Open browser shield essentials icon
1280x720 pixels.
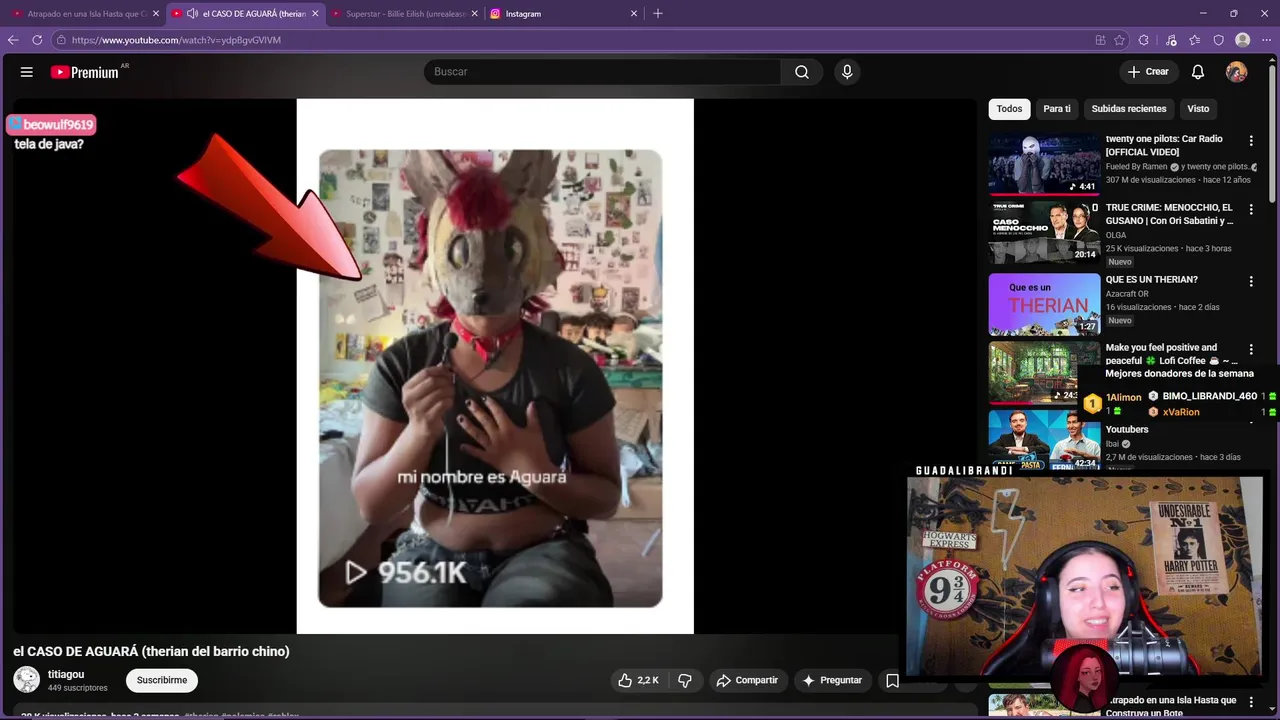pyautogui.click(x=1219, y=40)
